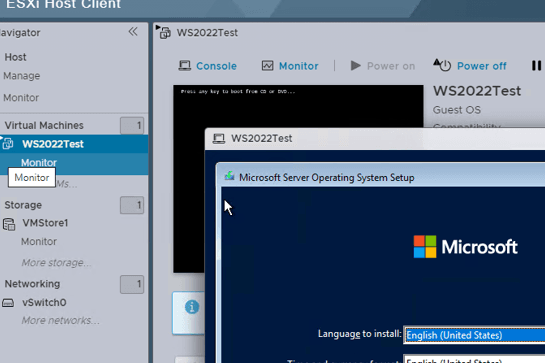The width and height of the screenshot is (545, 363).
Task: Click the Networking count badge
Action: pyautogui.click(x=132, y=284)
